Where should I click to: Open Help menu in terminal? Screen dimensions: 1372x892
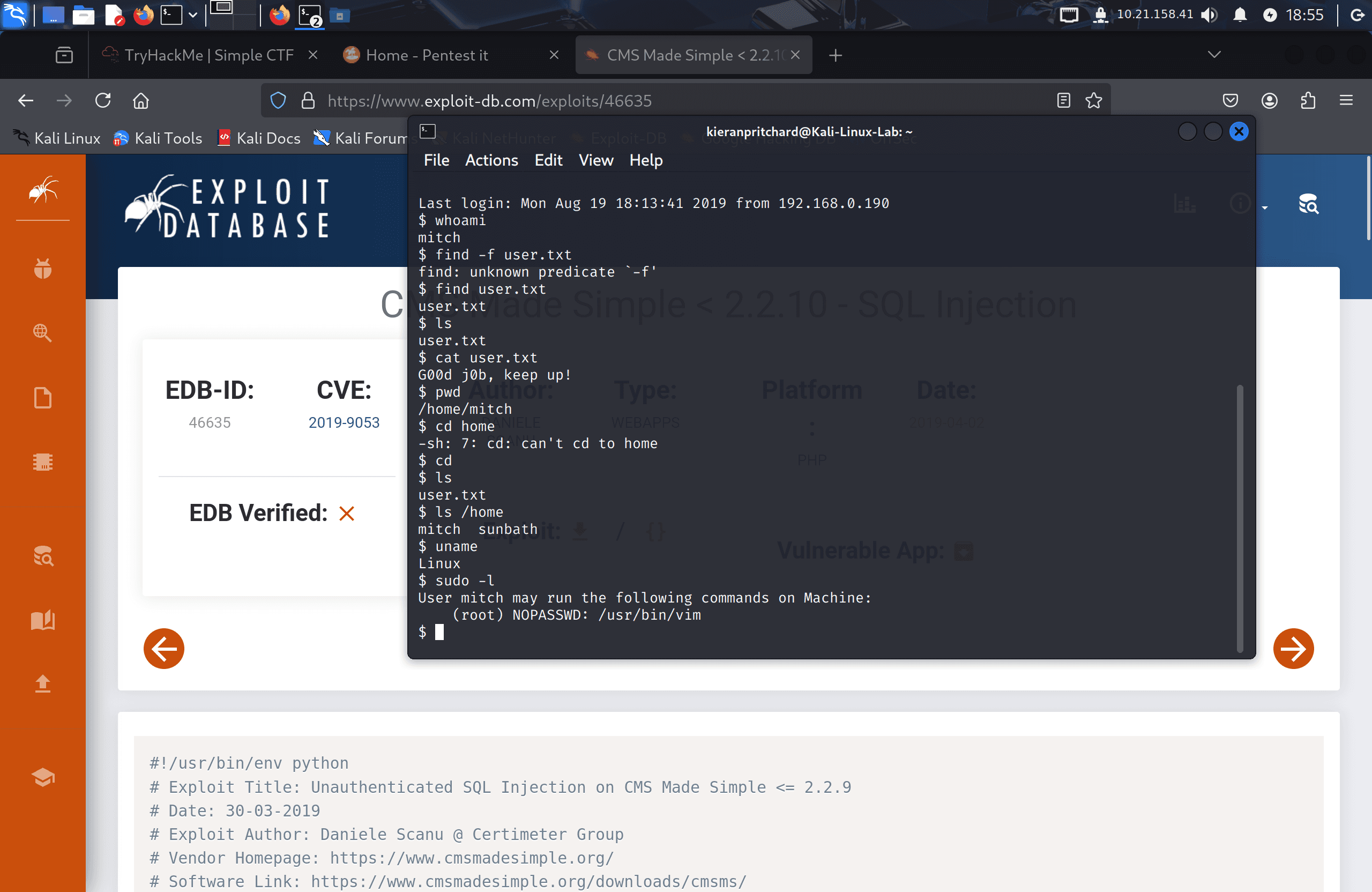[646, 160]
